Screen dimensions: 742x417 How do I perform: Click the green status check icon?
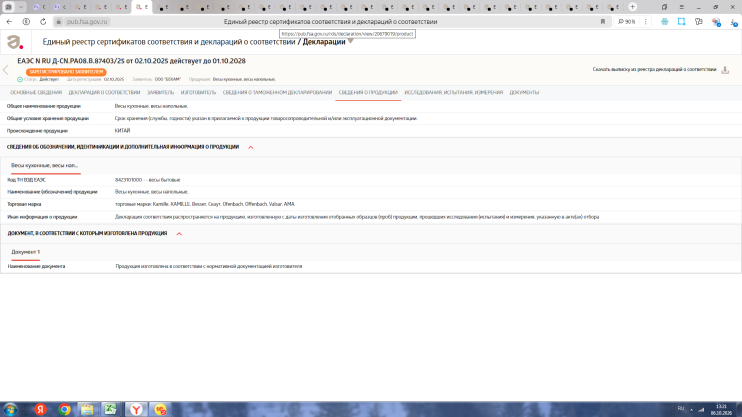(x=20, y=80)
